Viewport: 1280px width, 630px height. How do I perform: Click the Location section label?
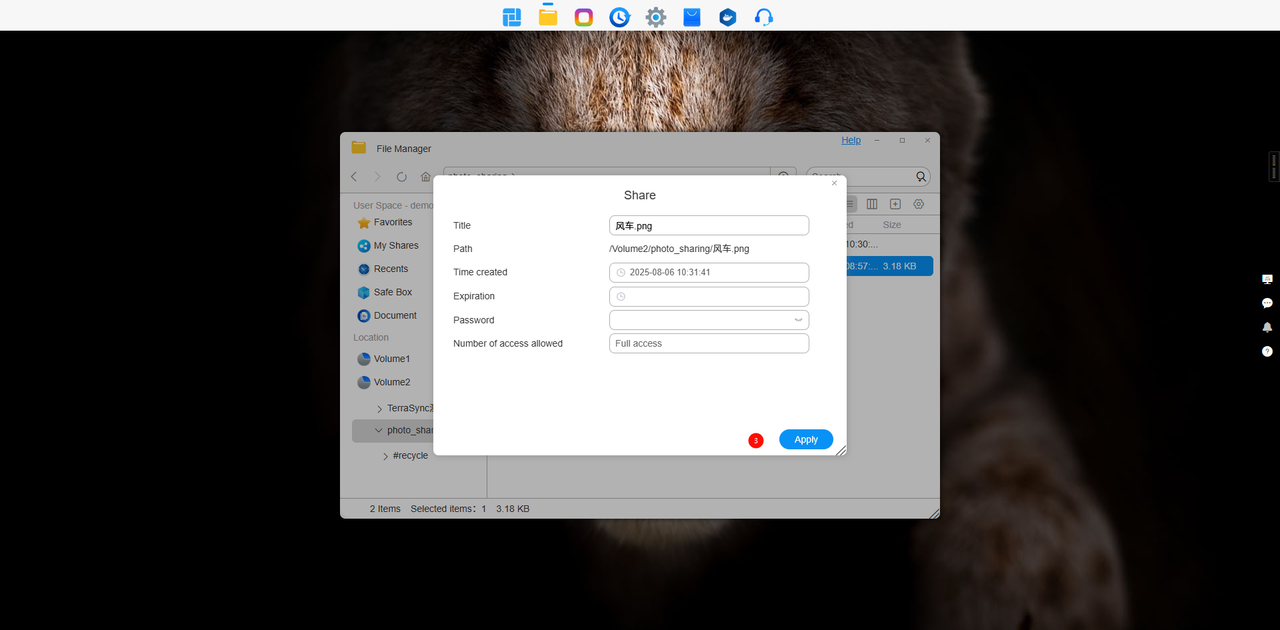click(371, 337)
